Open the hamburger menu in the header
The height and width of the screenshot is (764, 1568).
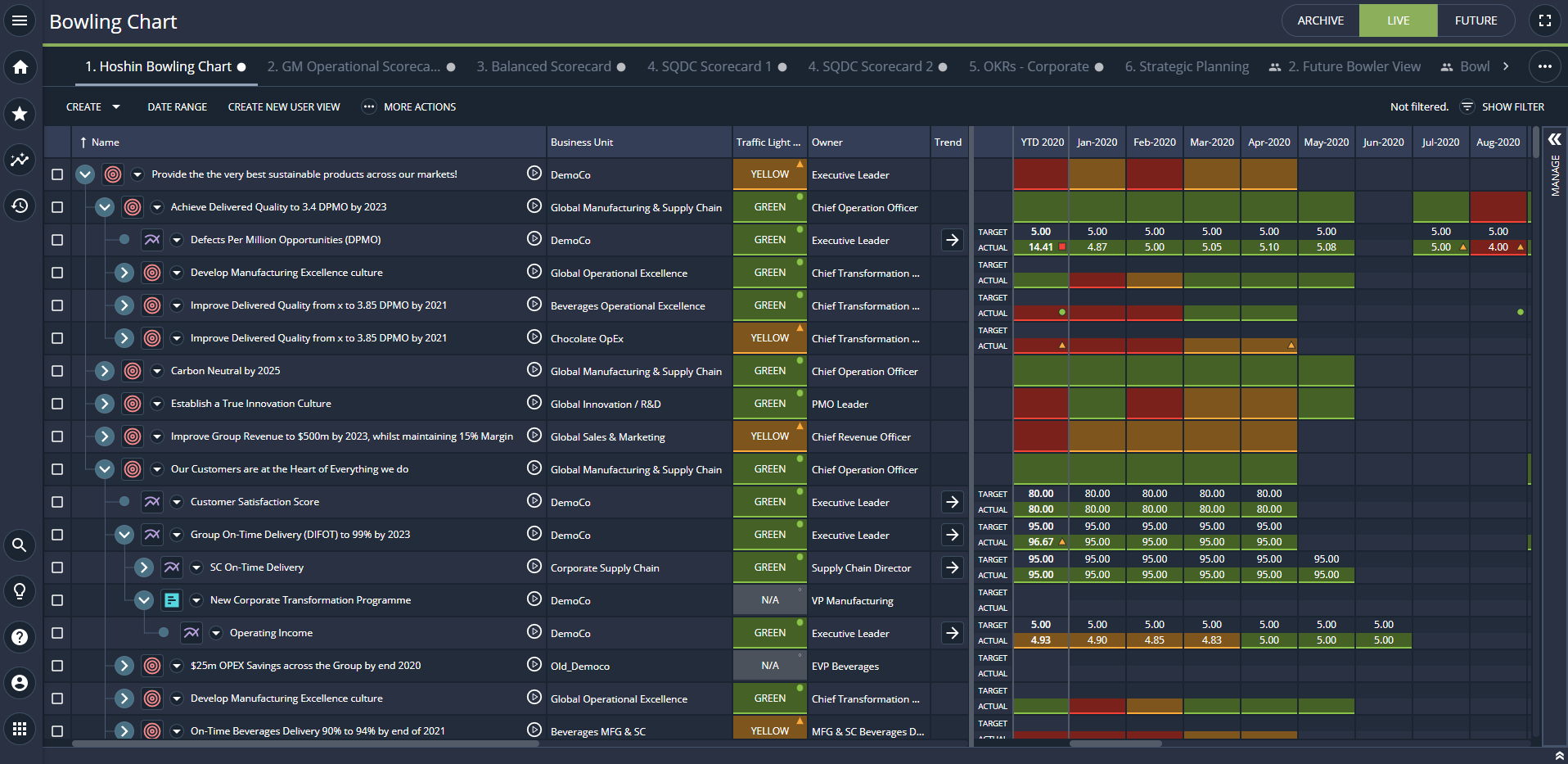20,20
